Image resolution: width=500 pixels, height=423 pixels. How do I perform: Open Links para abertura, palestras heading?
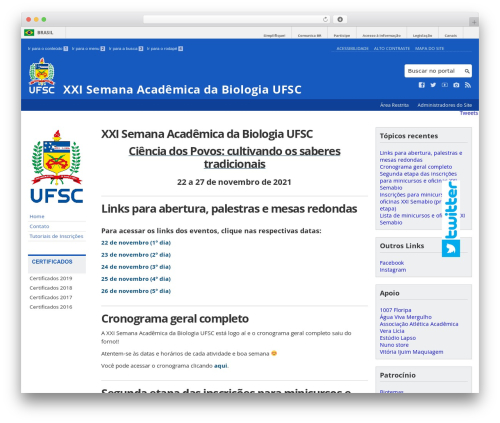coord(229,209)
